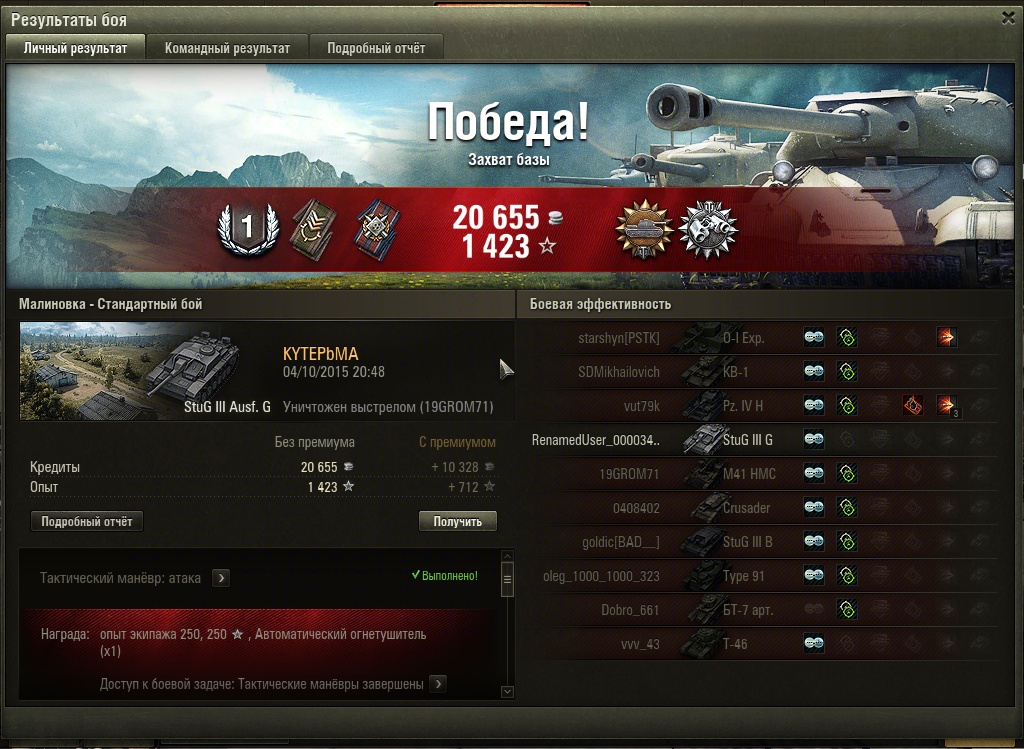Click the Подробный отчёт button below credits
The image size is (1024, 749).
click(x=87, y=521)
